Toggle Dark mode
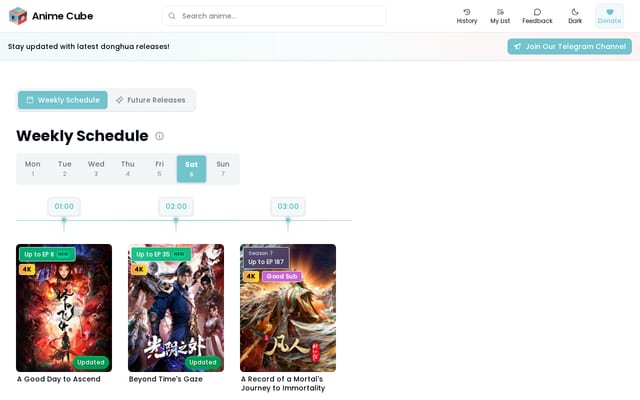The image size is (640, 400). (x=575, y=16)
